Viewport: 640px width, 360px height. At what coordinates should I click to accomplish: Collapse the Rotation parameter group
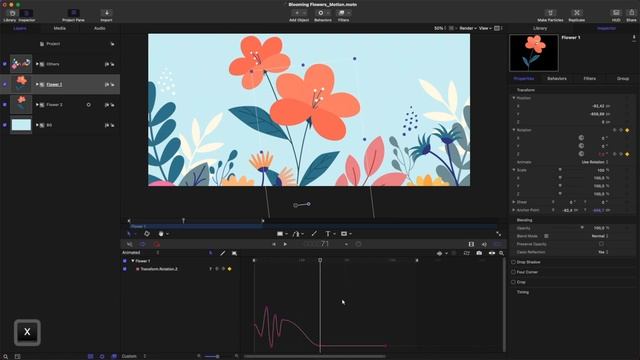click(514, 130)
